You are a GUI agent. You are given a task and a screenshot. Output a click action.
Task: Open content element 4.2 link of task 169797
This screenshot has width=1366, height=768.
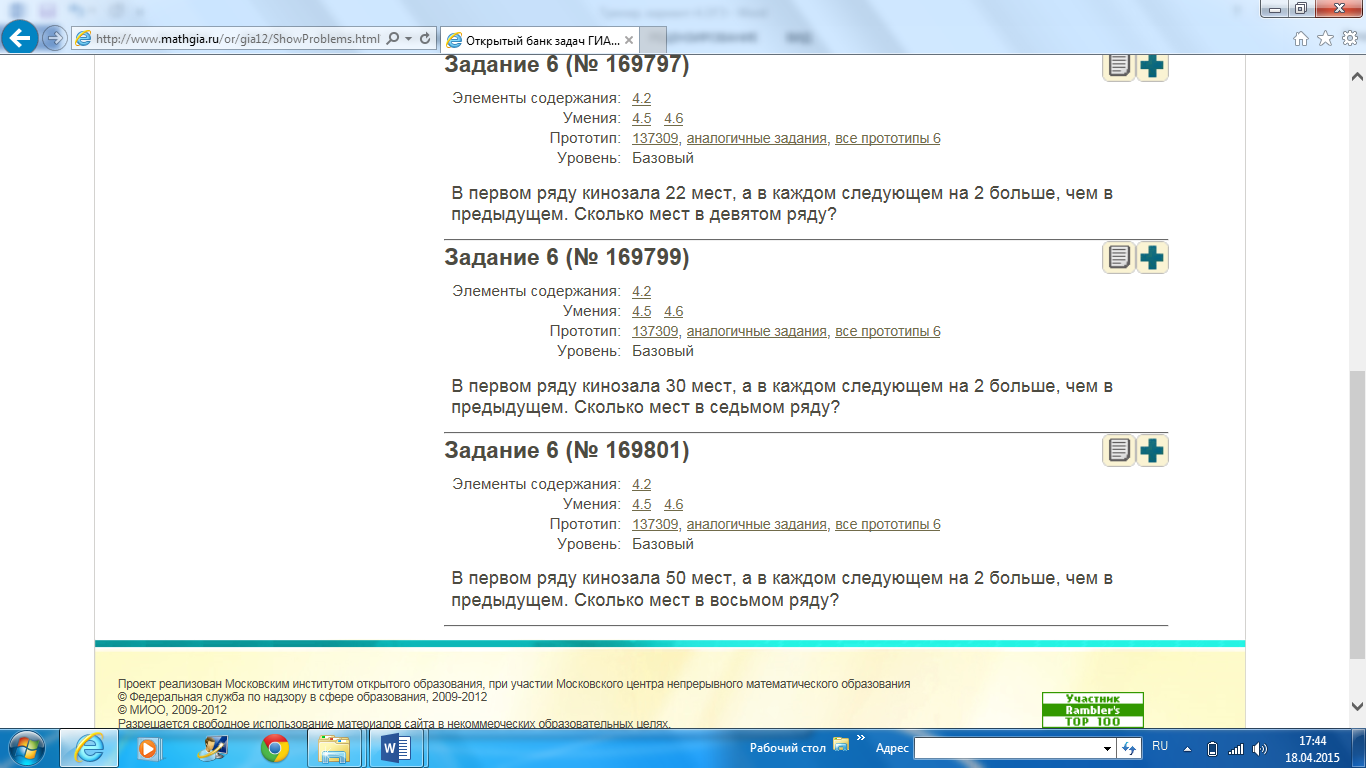(x=642, y=98)
